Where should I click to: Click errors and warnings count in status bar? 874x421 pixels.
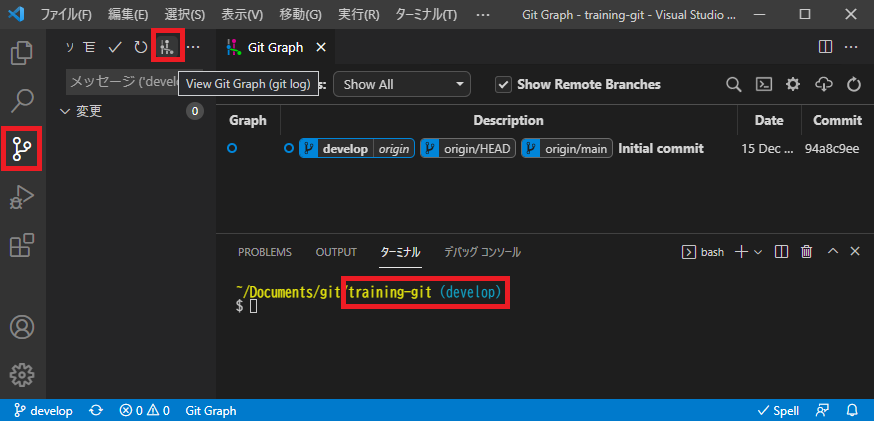(144, 411)
